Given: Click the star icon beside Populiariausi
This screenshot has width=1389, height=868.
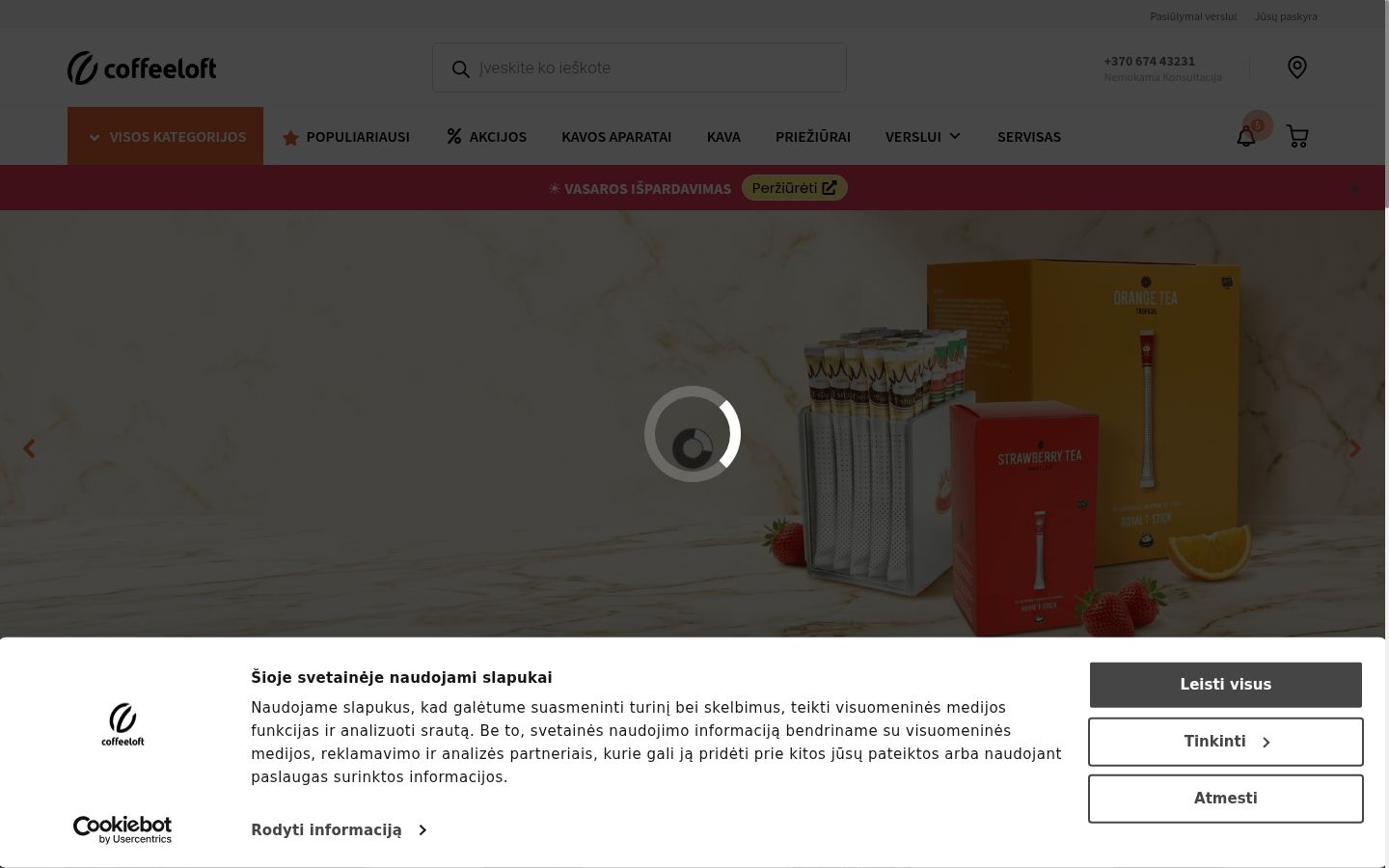Looking at the screenshot, I should point(290,137).
